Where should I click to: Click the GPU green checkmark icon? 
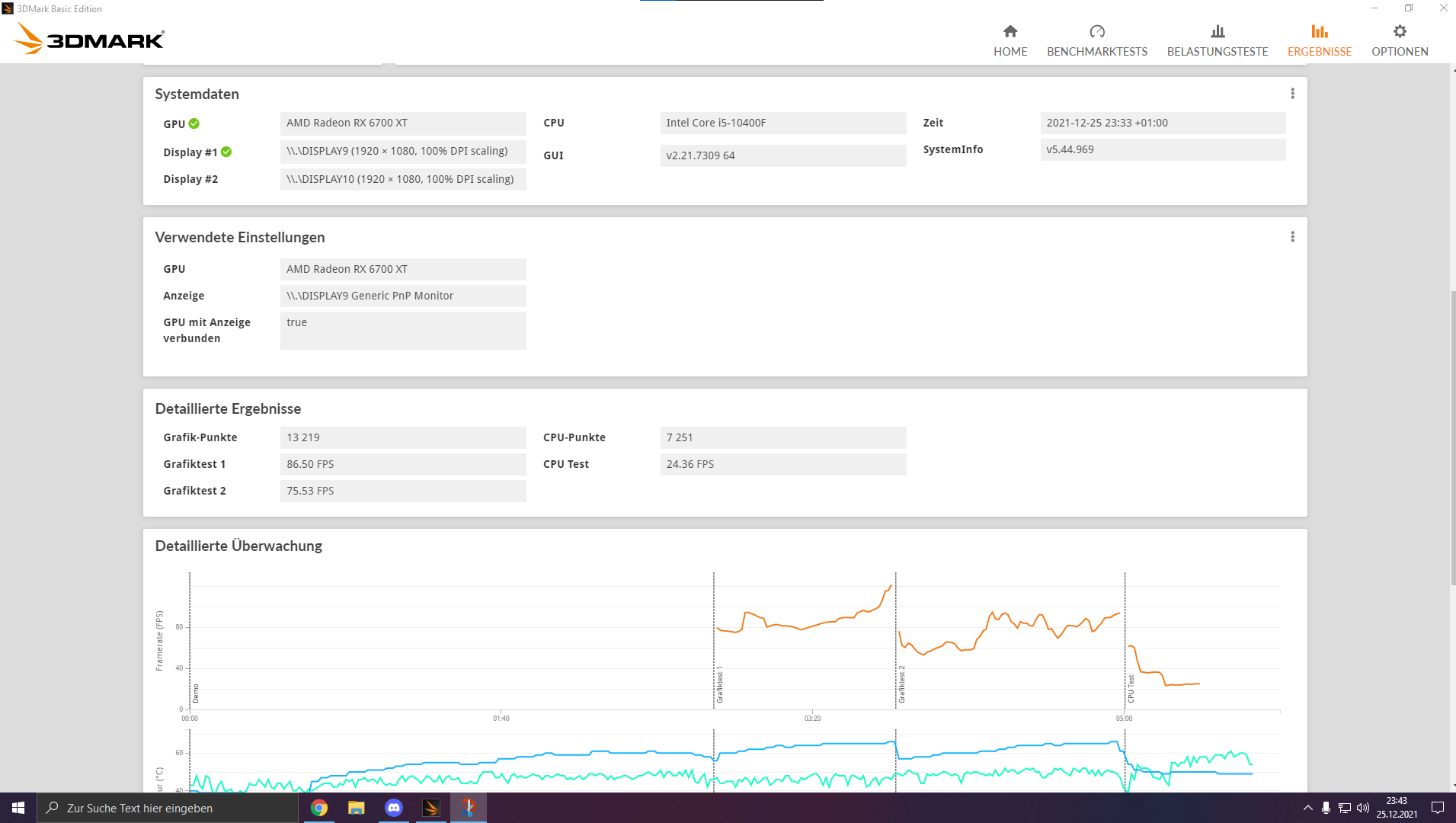(x=194, y=123)
